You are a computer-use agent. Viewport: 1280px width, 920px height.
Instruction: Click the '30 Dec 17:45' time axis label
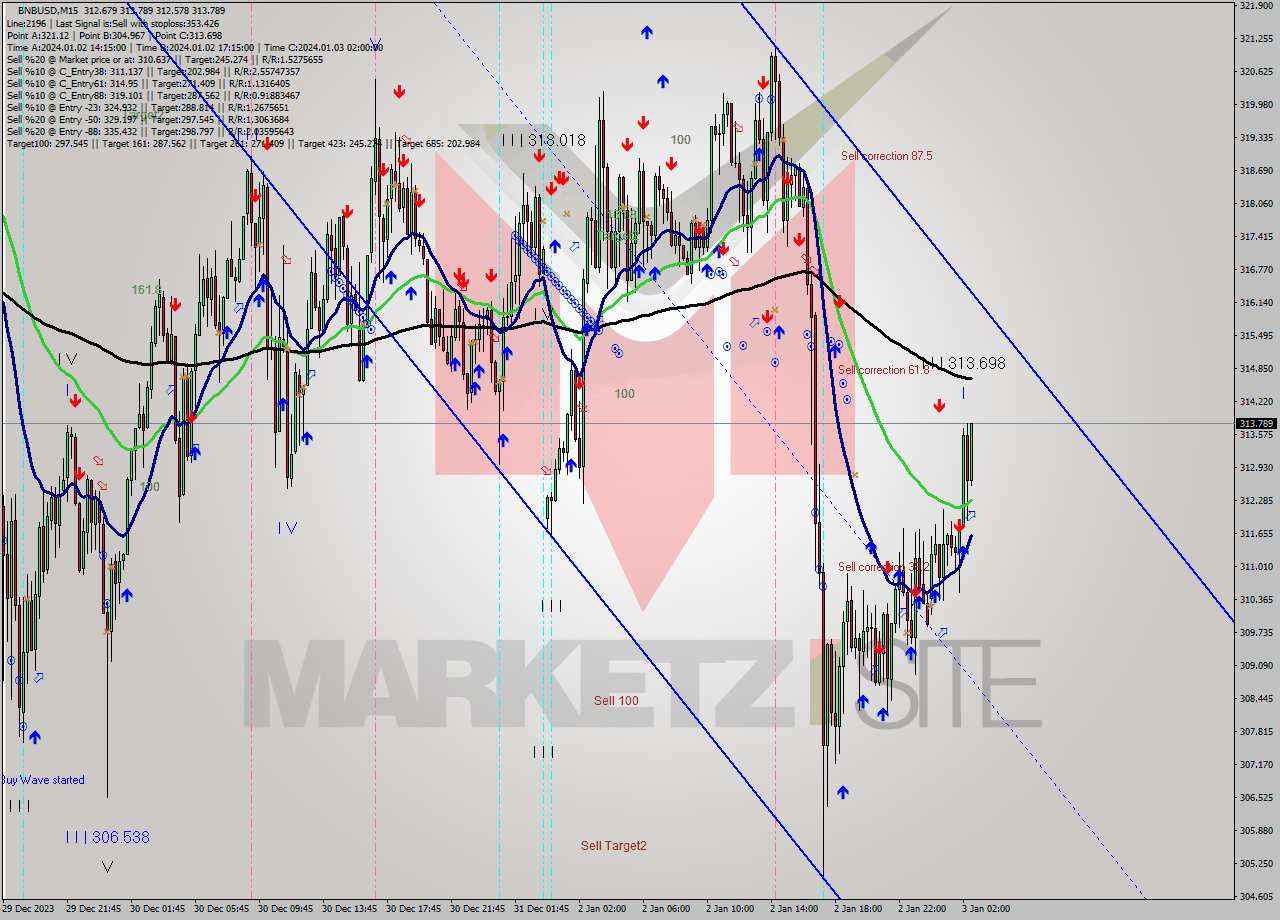(414, 909)
